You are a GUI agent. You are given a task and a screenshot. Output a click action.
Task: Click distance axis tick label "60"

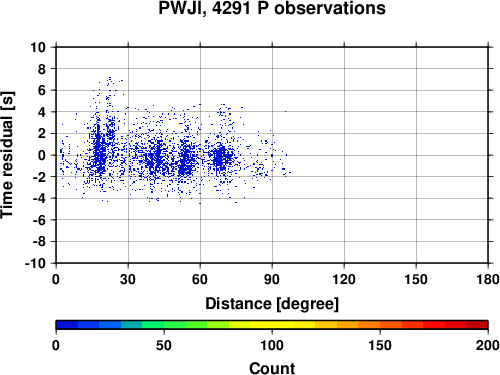pos(200,279)
